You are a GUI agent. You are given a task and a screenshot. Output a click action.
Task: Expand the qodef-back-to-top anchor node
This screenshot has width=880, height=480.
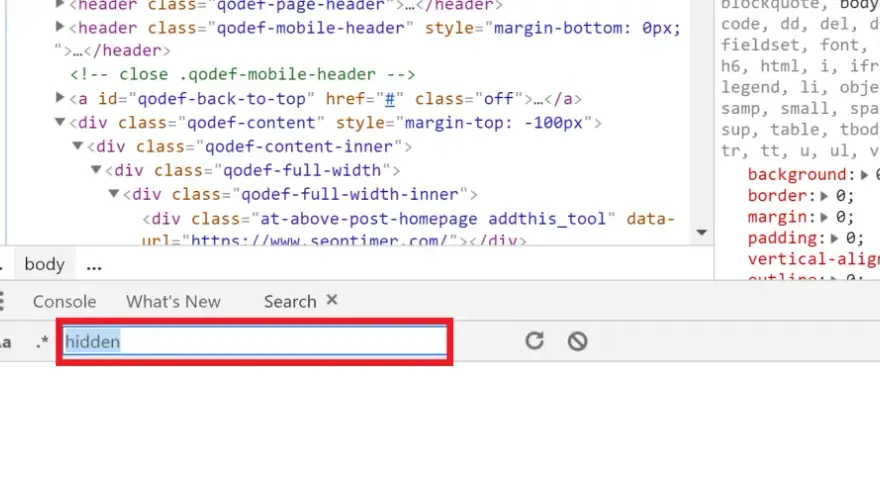(x=59, y=98)
